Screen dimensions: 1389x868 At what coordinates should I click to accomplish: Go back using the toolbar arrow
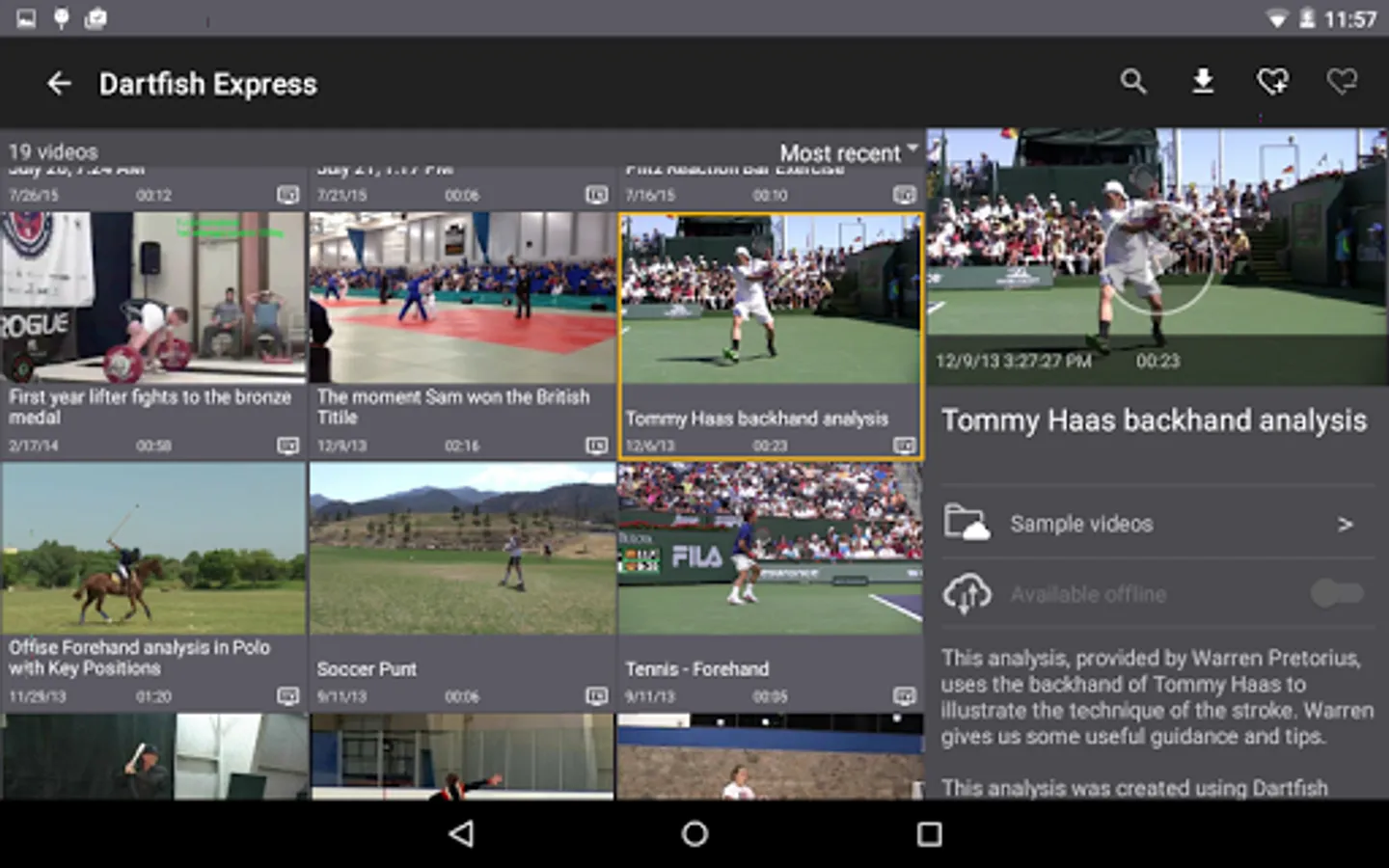click(x=59, y=84)
